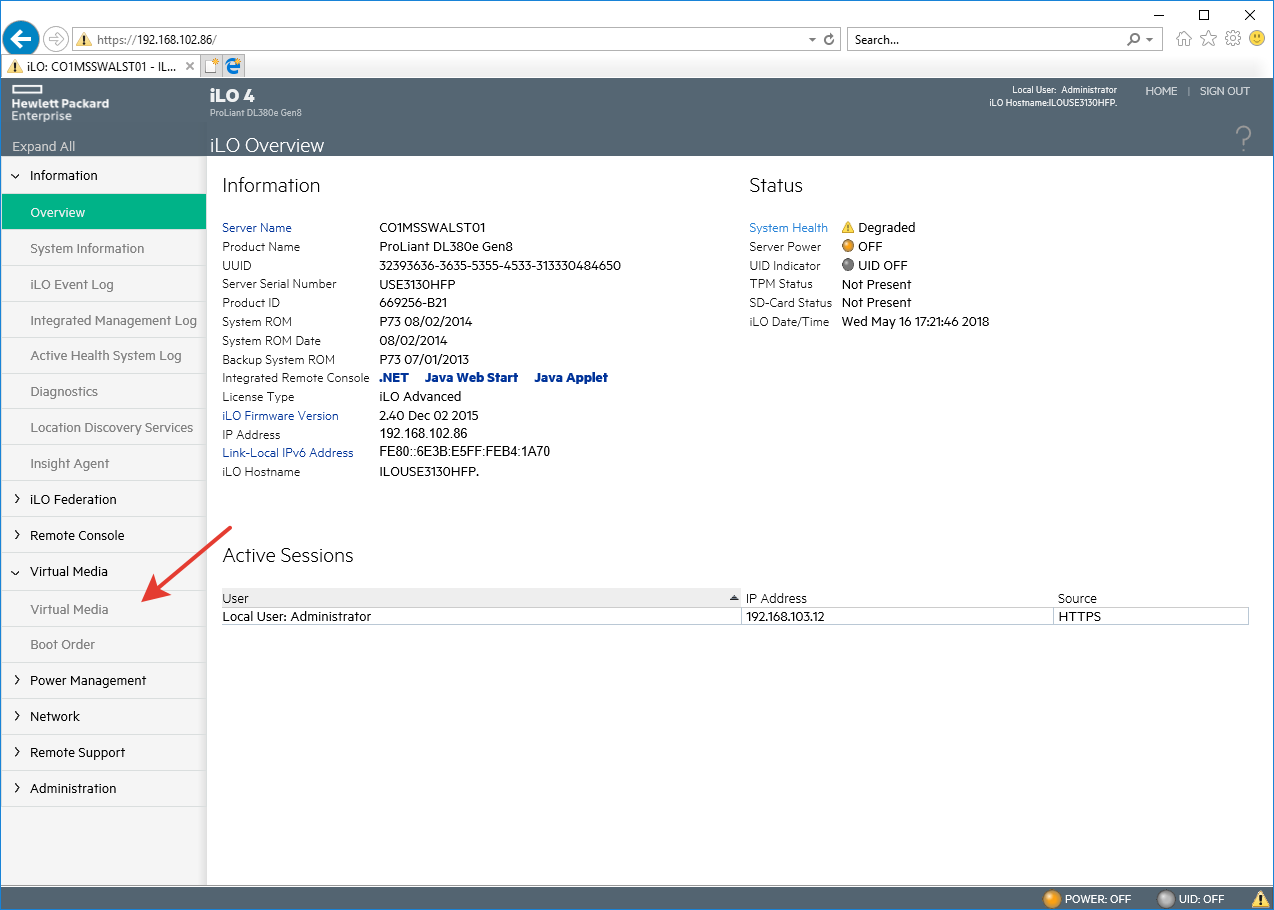This screenshot has height=910, width=1274.
Task: Open Boot Order page
Action: (x=104, y=644)
